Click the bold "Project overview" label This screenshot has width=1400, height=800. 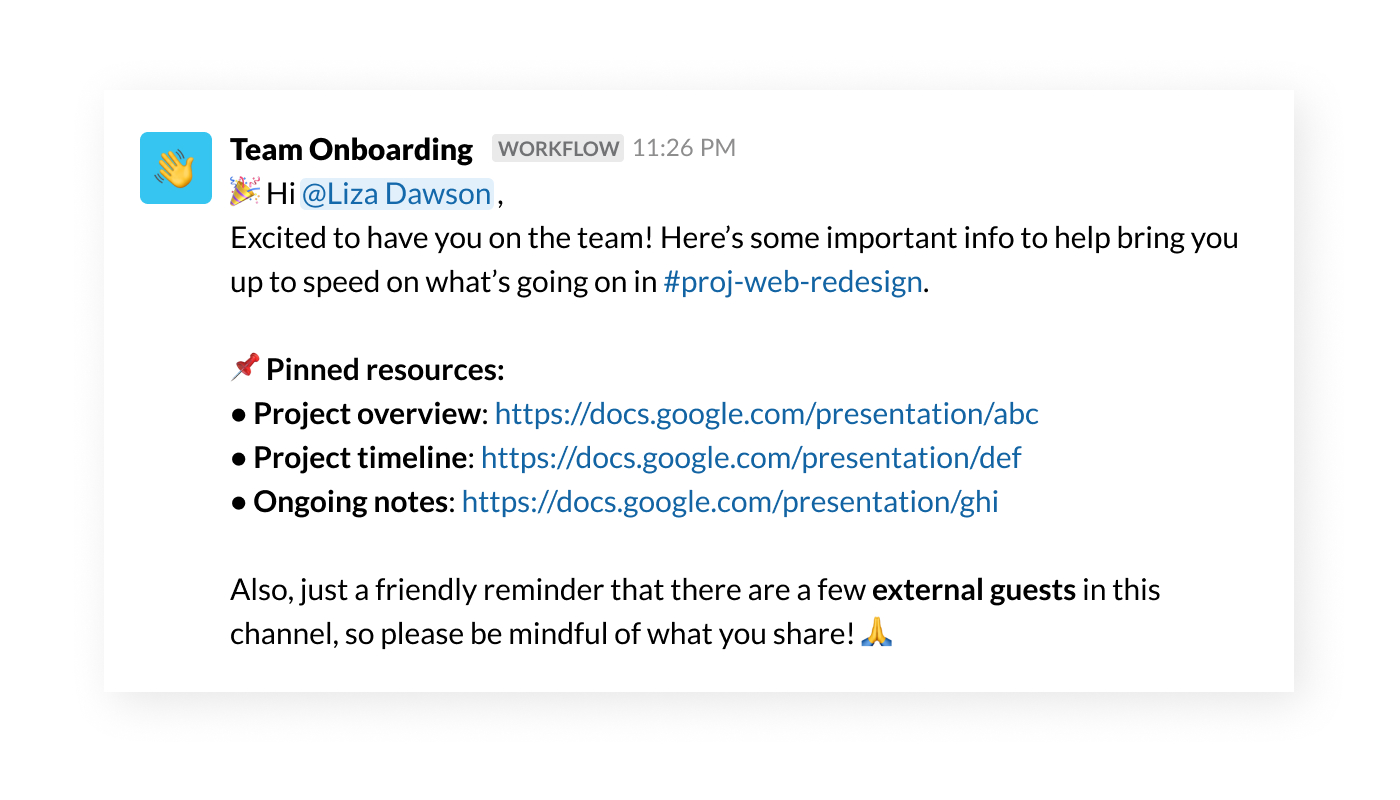366,414
